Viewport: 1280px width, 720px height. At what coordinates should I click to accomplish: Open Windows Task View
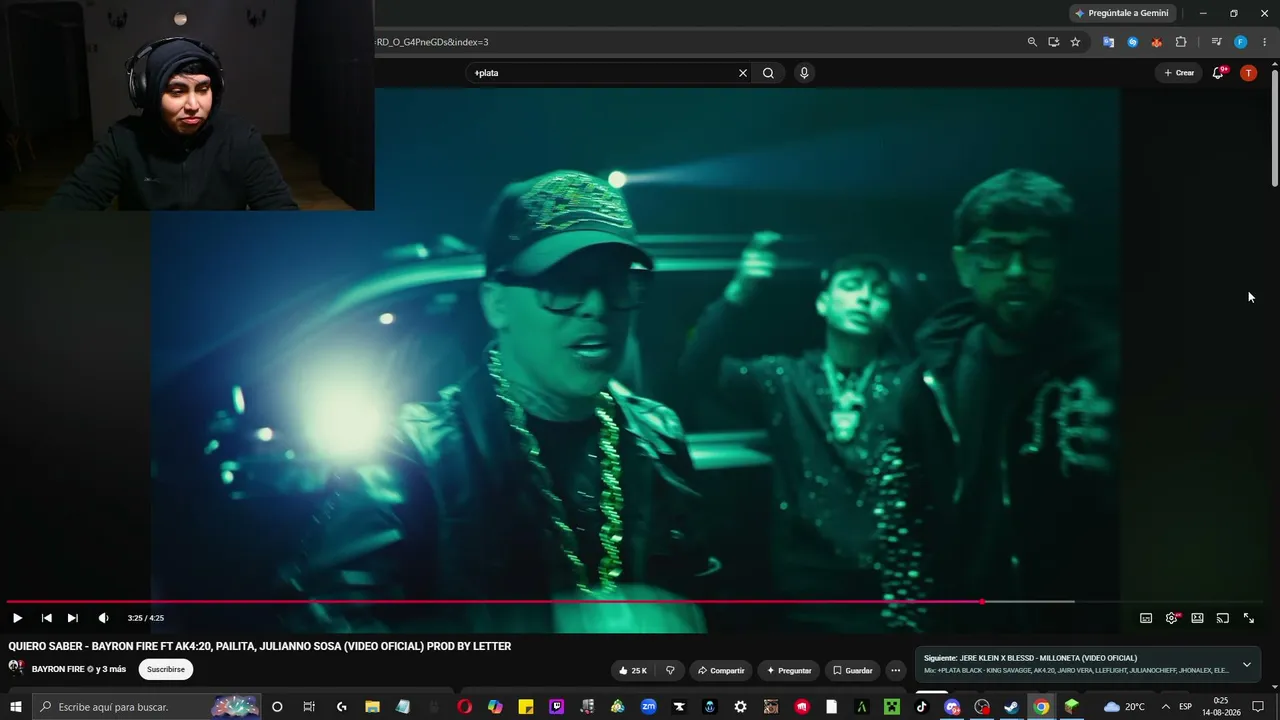pos(309,707)
